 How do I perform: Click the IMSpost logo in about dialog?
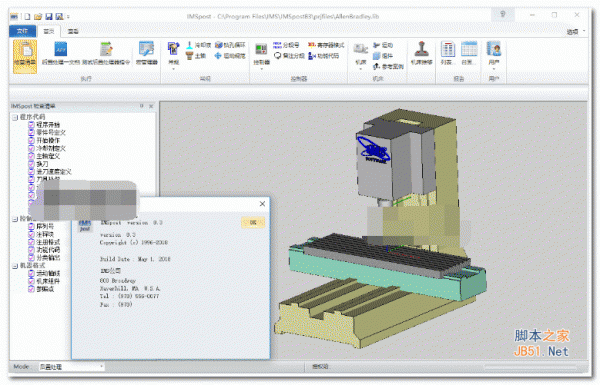point(85,225)
